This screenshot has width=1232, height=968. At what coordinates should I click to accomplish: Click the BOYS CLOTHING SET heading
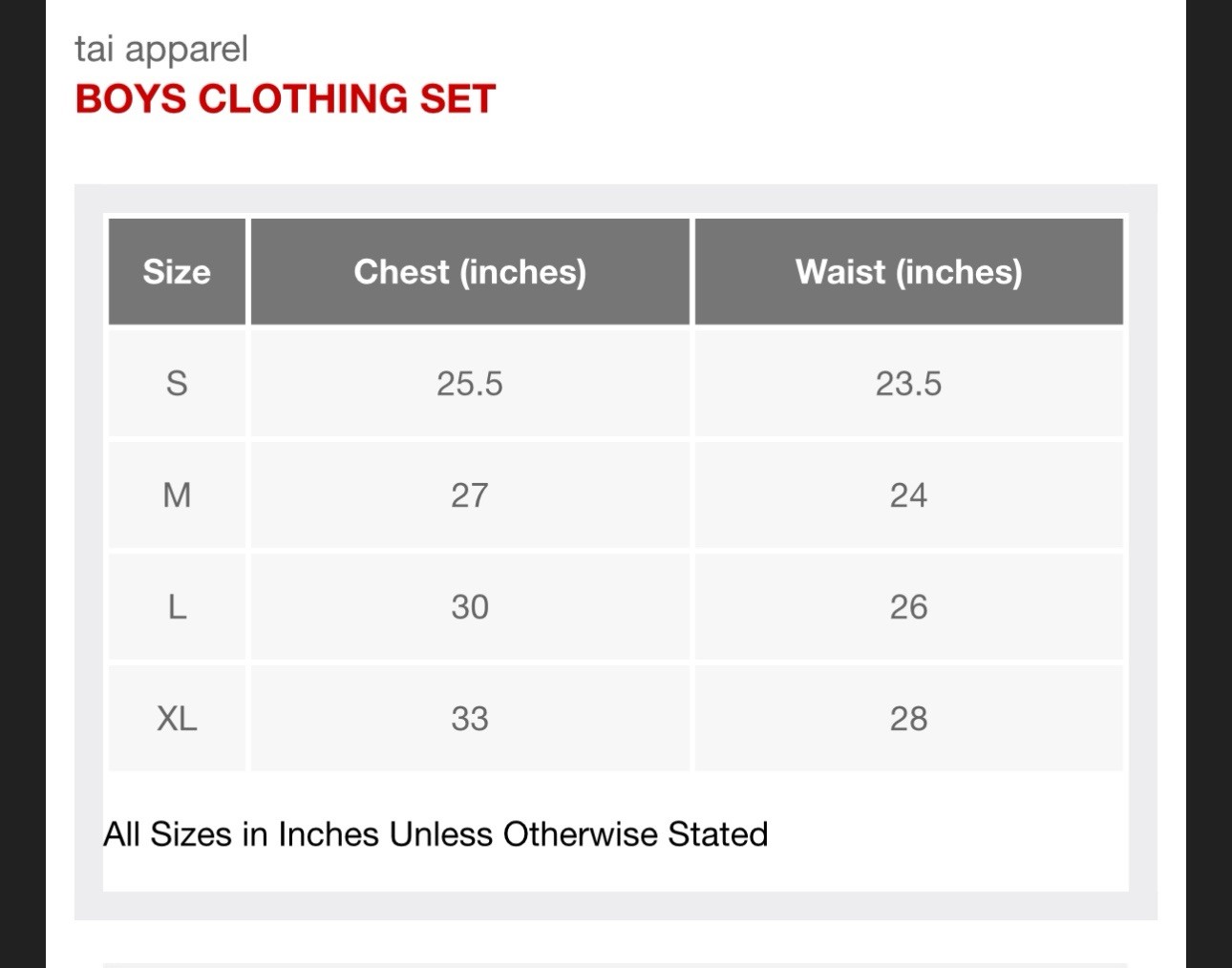pyautogui.click(x=285, y=99)
